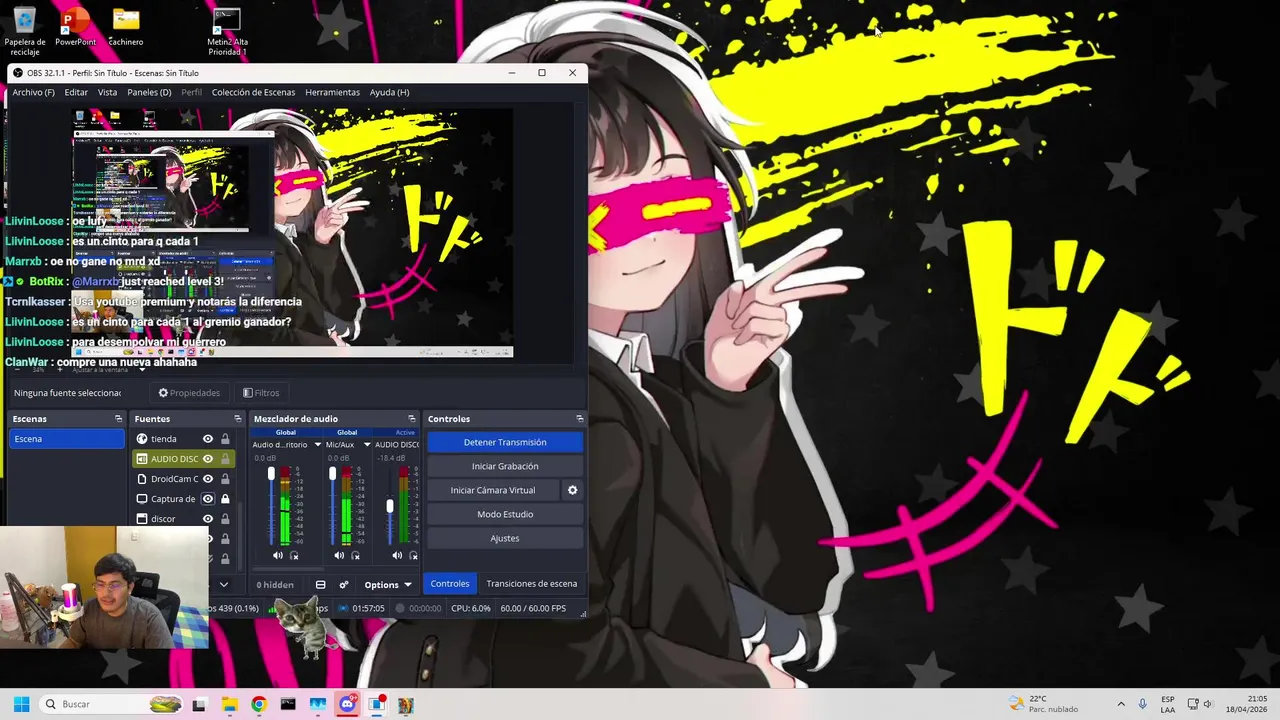Click the globe icon beside tienda source
This screenshot has height=720, width=1280.
(x=142, y=439)
